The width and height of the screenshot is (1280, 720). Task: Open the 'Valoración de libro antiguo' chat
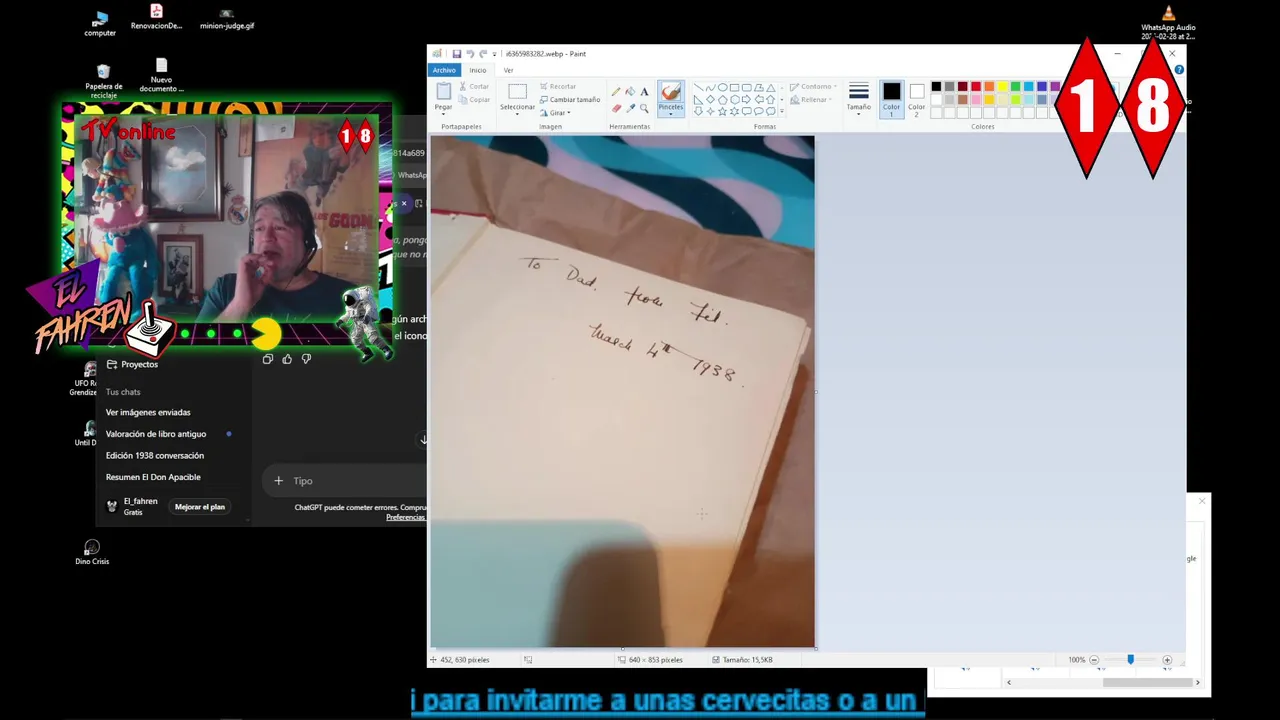[156, 434]
